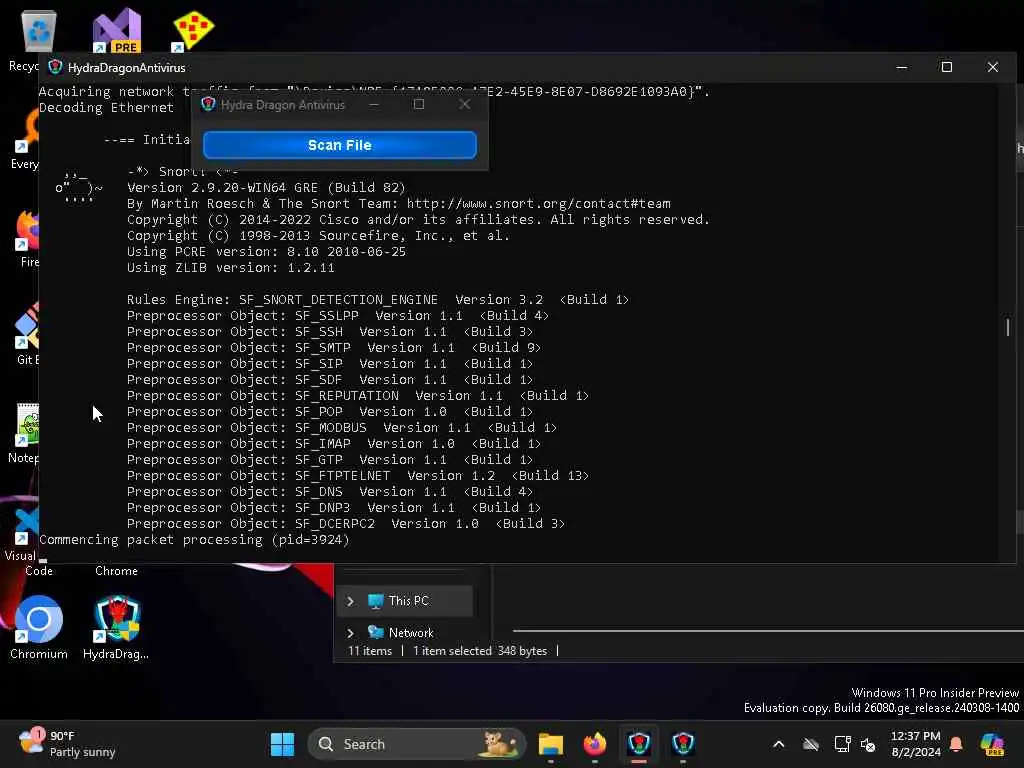1024x768 pixels.
Task: Expand This PC in File Explorer
Action: click(x=351, y=601)
